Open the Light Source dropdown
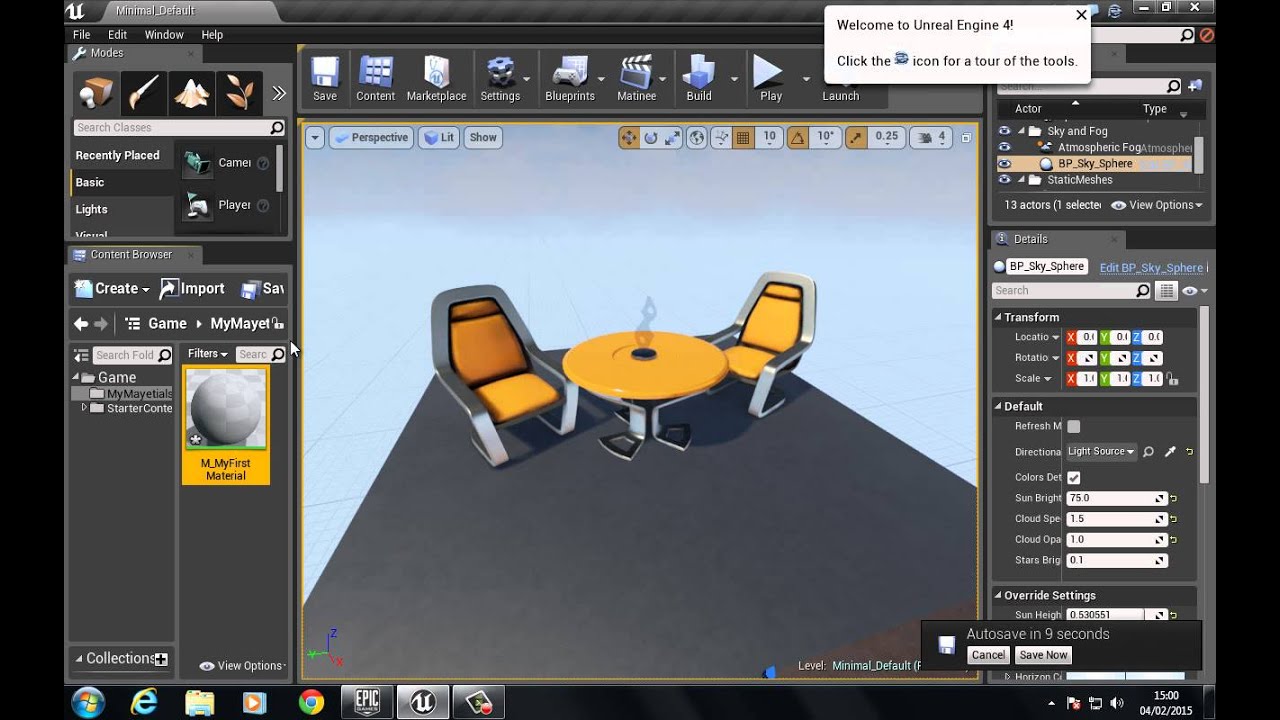This screenshot has width=1280, height=720. coord(1101,452)
